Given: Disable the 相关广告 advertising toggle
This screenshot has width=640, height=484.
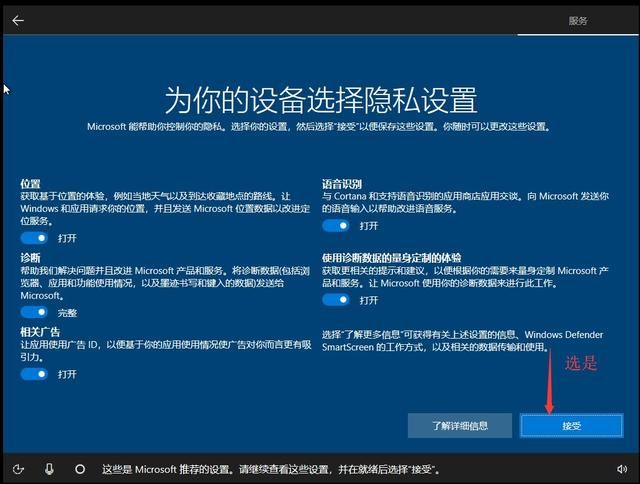Looking at the screenshot, I should click(34, 374).
